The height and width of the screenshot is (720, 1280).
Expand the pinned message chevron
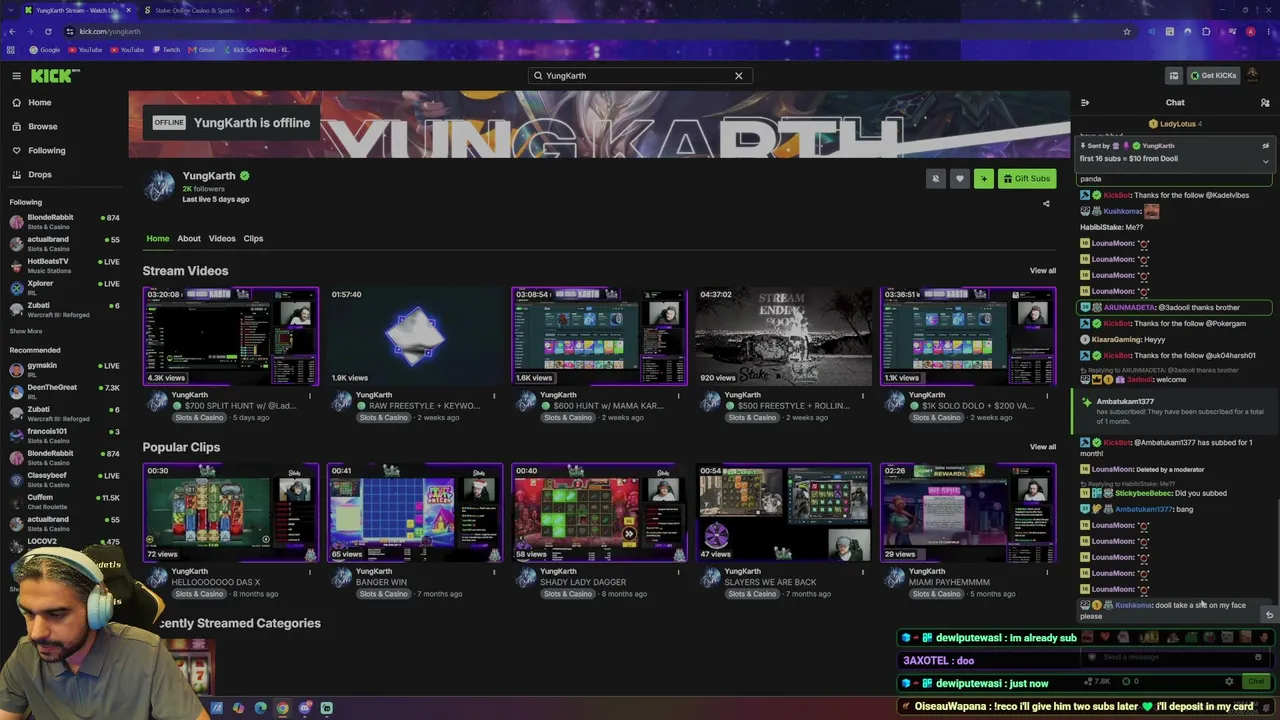(1265, 161)
